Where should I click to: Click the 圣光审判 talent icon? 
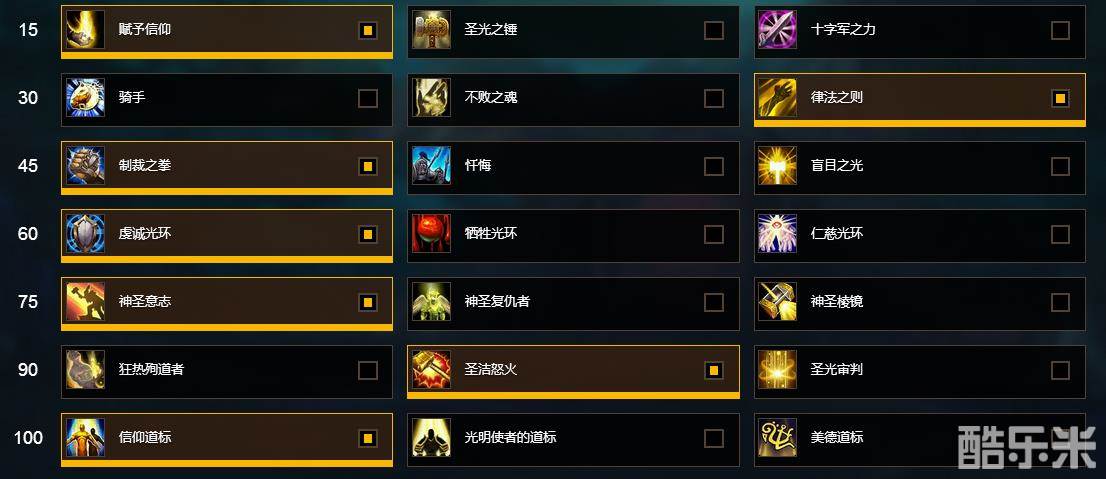(777, 370)
